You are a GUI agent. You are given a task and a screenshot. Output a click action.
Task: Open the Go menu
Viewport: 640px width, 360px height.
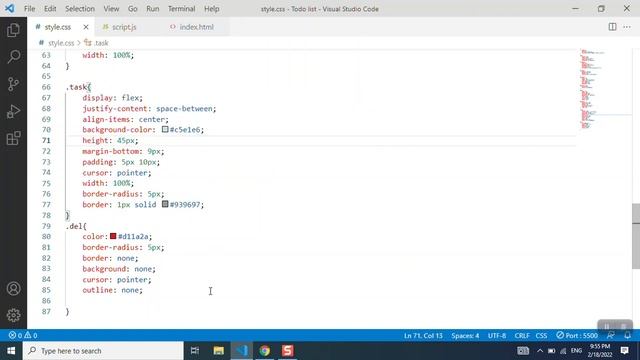[132, 9]
